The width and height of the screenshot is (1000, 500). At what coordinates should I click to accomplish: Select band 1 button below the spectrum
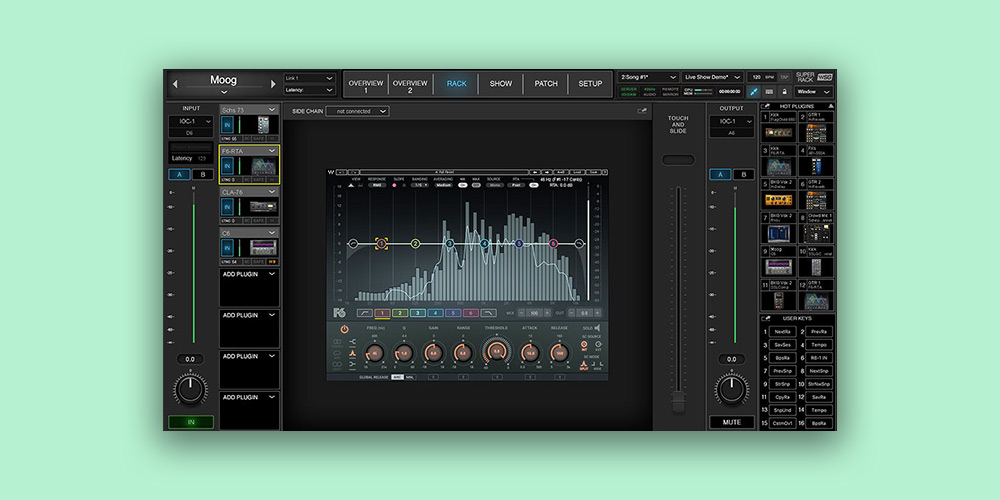(380, 313)
